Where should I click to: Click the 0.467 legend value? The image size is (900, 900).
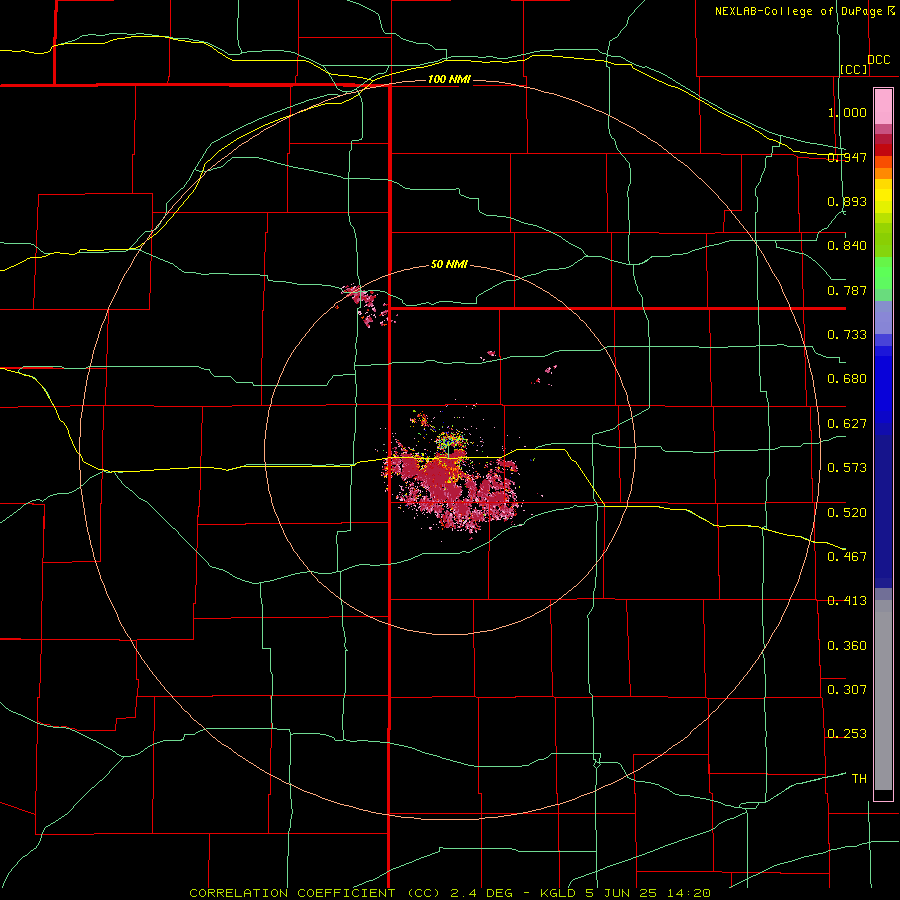pyautogui.click(x=847, y=556)
